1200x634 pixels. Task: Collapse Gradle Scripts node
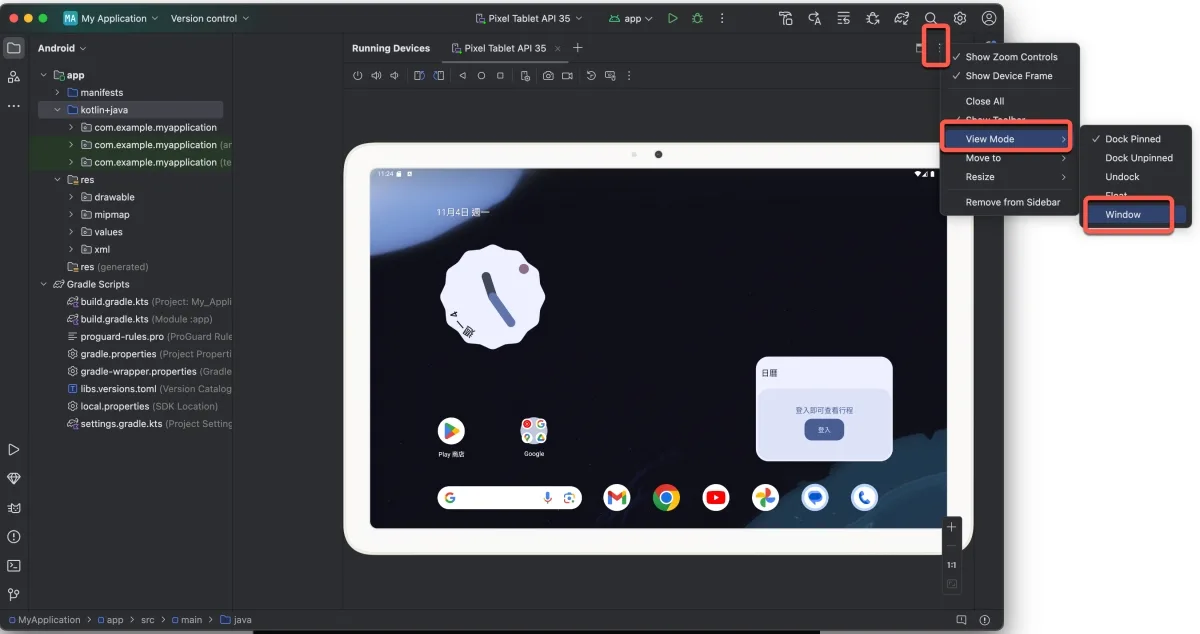click(x=44, y=284)
